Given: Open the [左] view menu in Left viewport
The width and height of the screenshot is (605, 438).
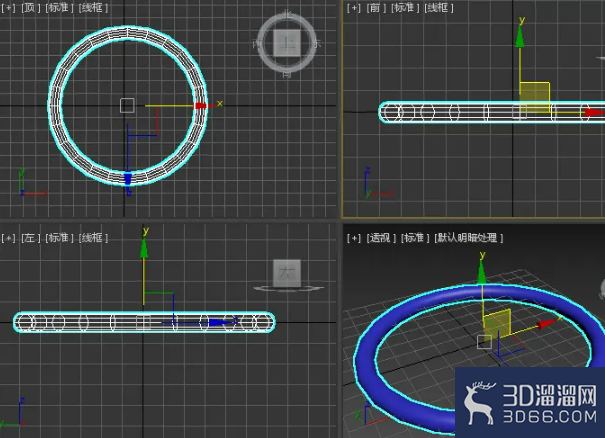Looking at the screenshot, I should tap(30, 238).
